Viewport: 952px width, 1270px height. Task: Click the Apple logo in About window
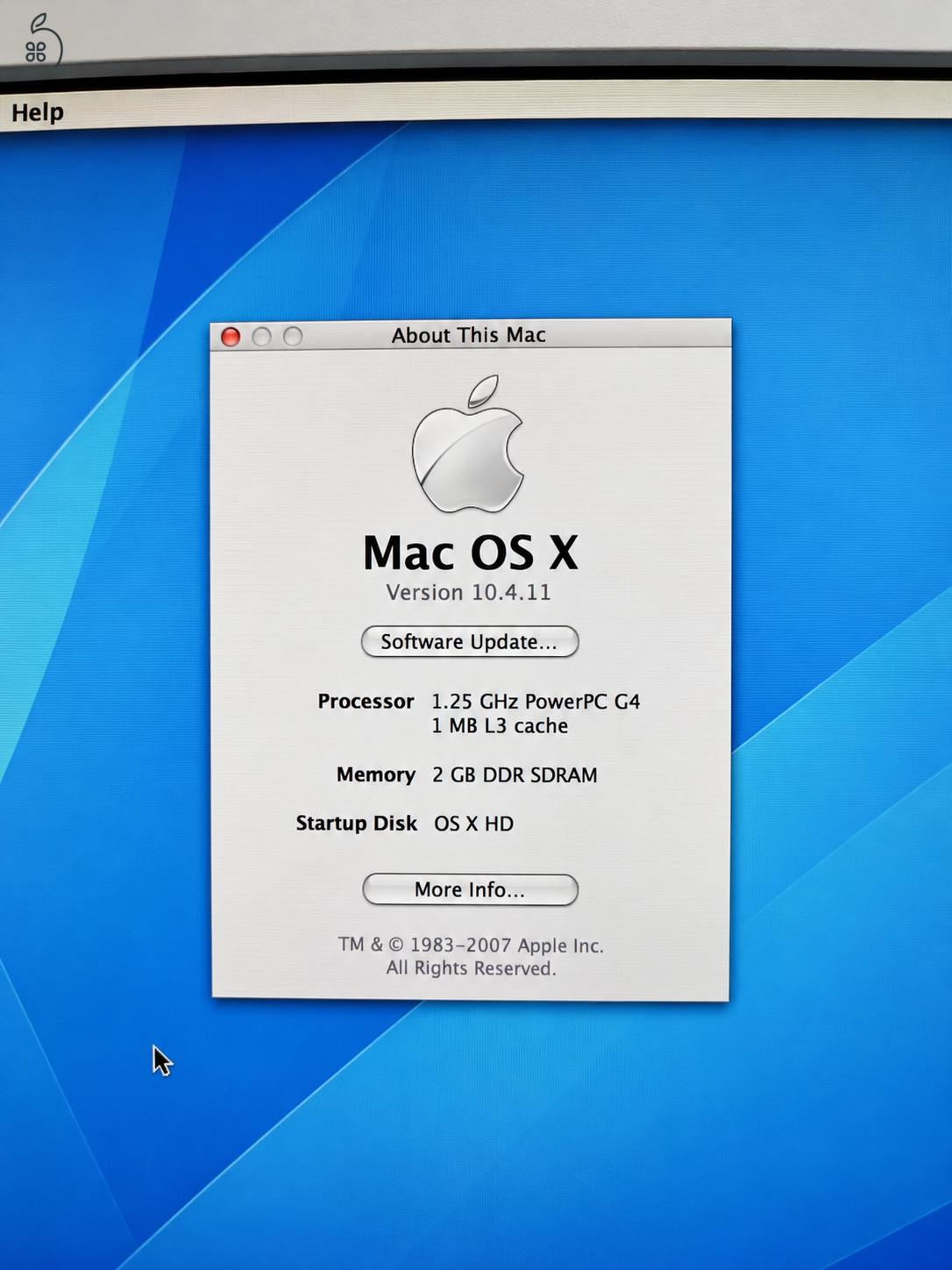pyautogui.click(x=468, y=444)
